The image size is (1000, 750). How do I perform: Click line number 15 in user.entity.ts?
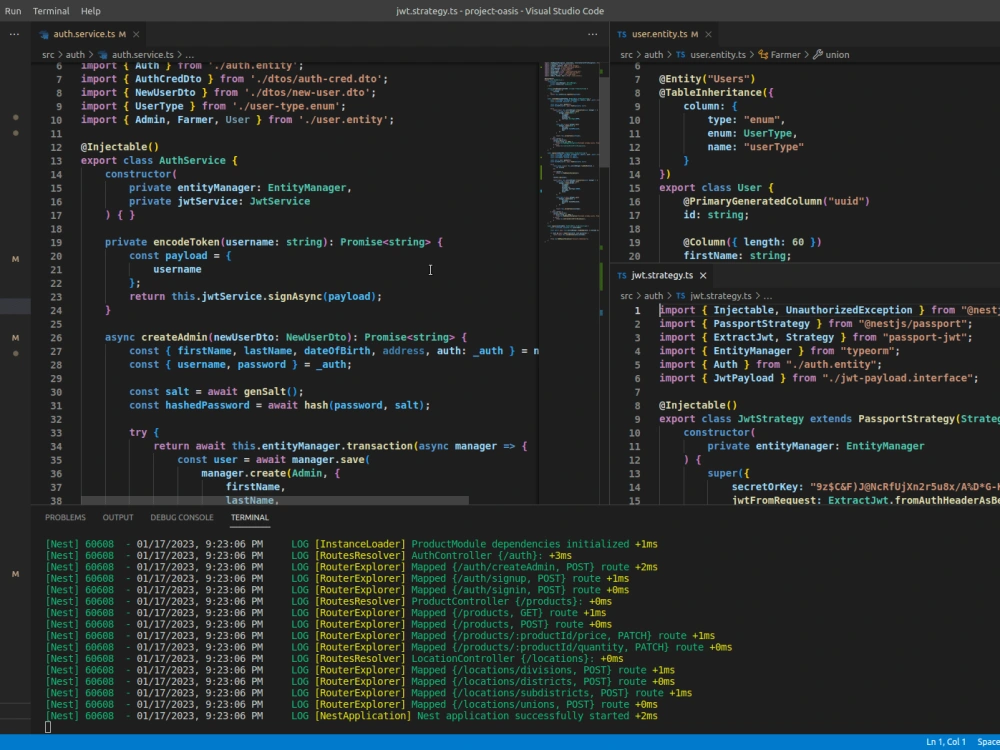(x=634, y=188)
